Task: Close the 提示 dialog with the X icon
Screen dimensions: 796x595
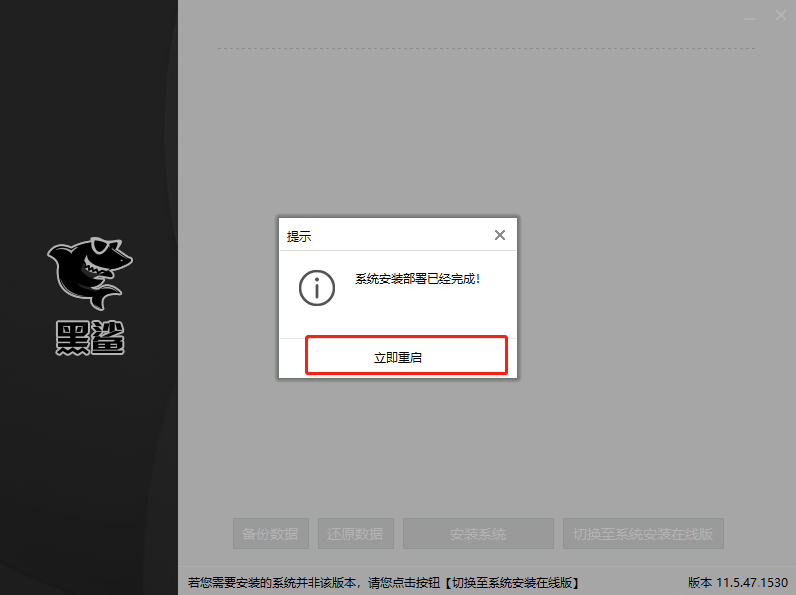Action: [x=500, y=235]
